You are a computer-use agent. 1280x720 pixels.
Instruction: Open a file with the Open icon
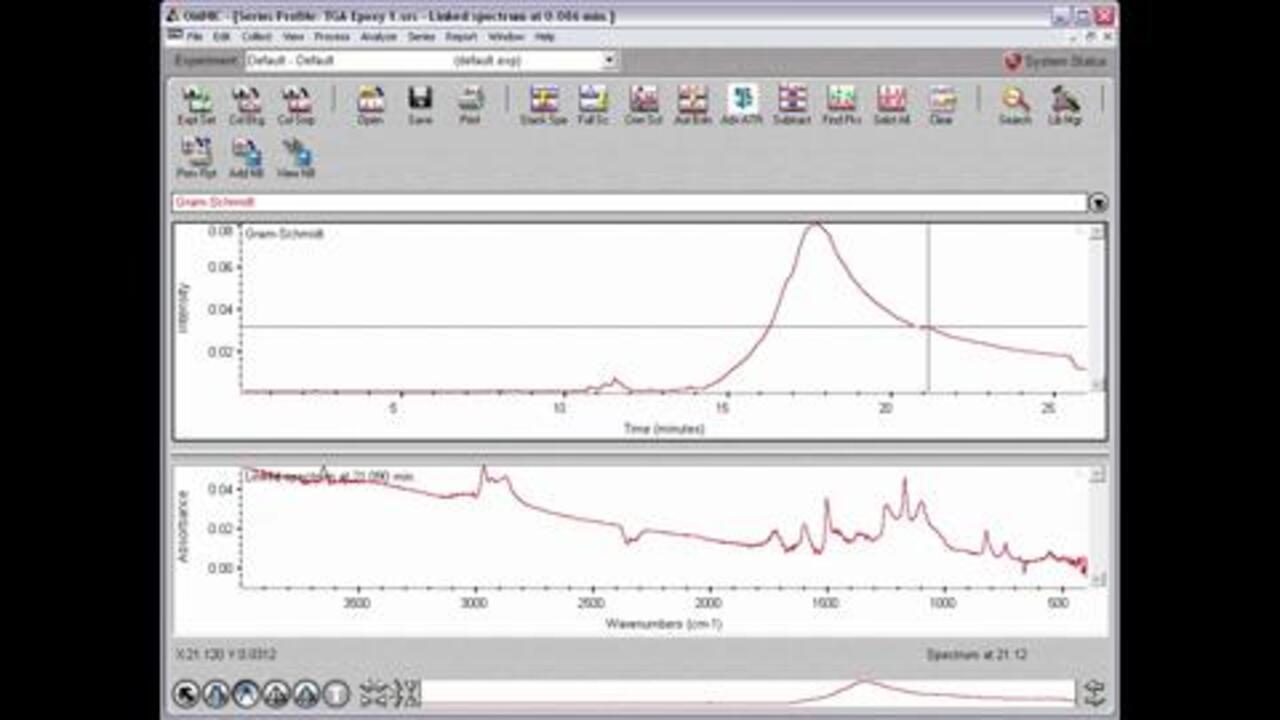click(x=370, y=104)
